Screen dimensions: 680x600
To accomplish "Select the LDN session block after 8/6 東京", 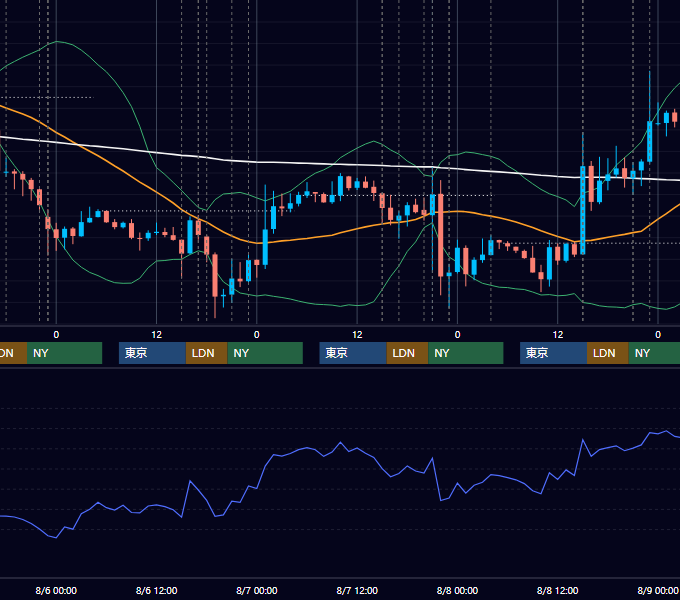I will [206, 353].
